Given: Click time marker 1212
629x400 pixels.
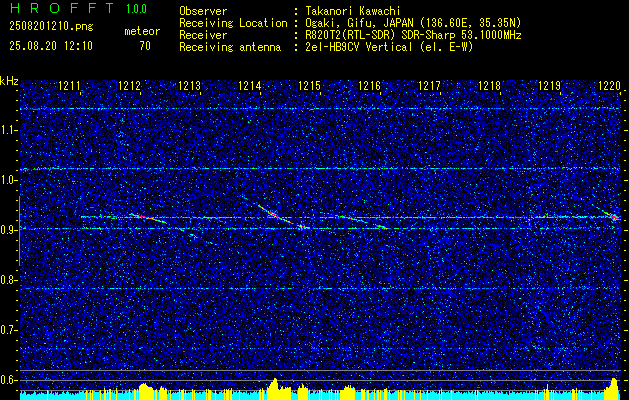Looking at the screenshot, I should click(x=130, y=85).
